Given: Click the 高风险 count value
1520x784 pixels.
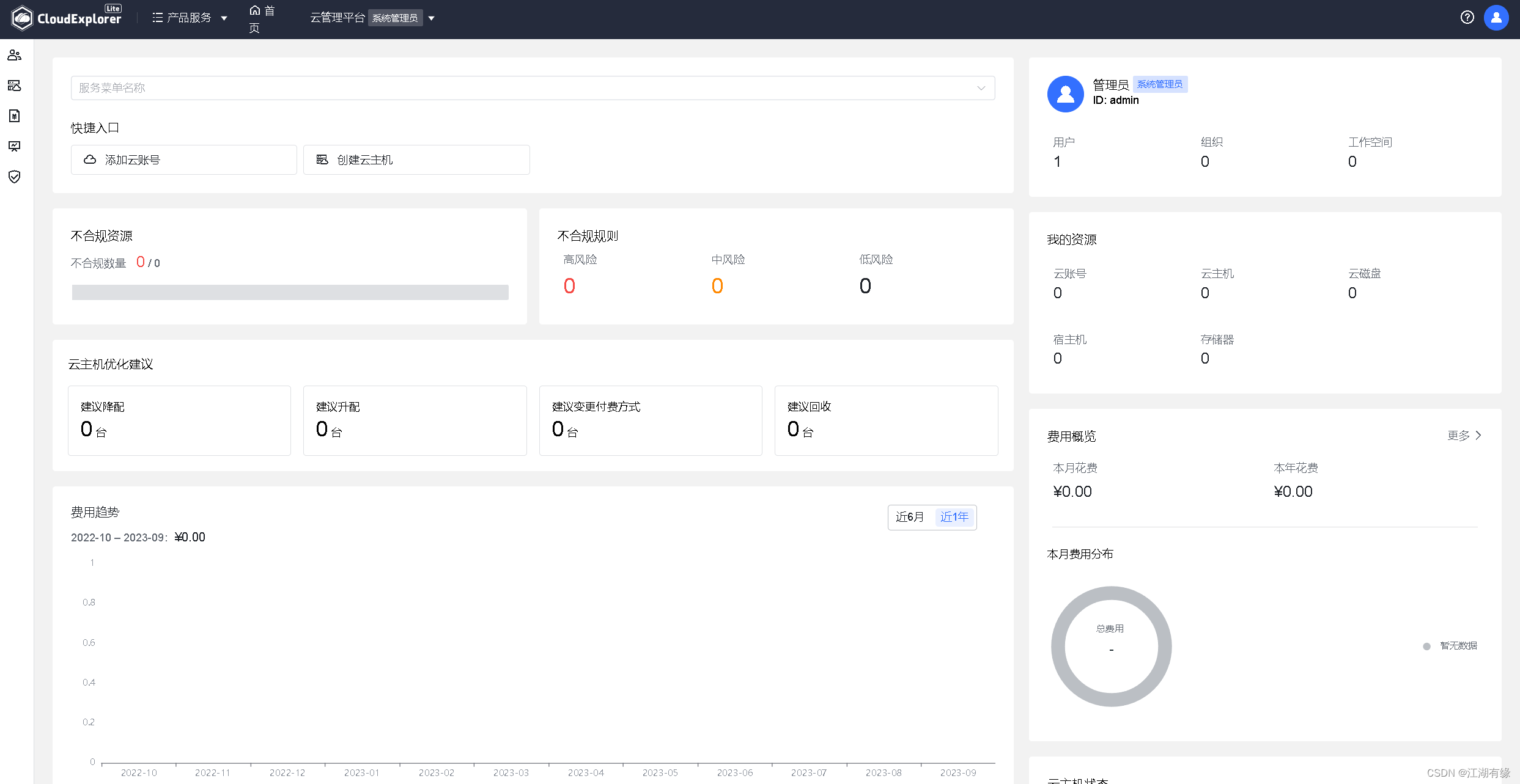Looking at the screenshot, I should coord(569,286).
